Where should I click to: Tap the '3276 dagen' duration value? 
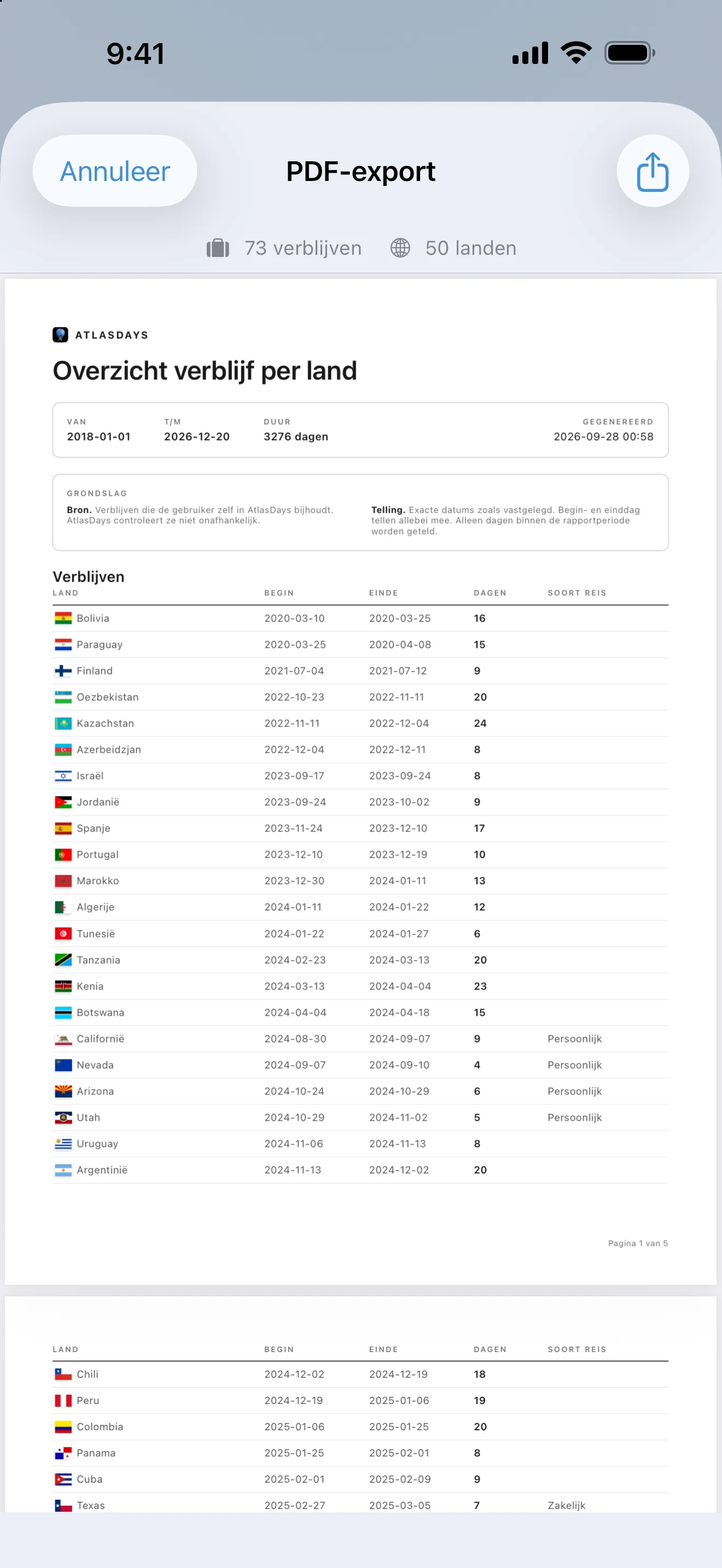pos(296,437)
